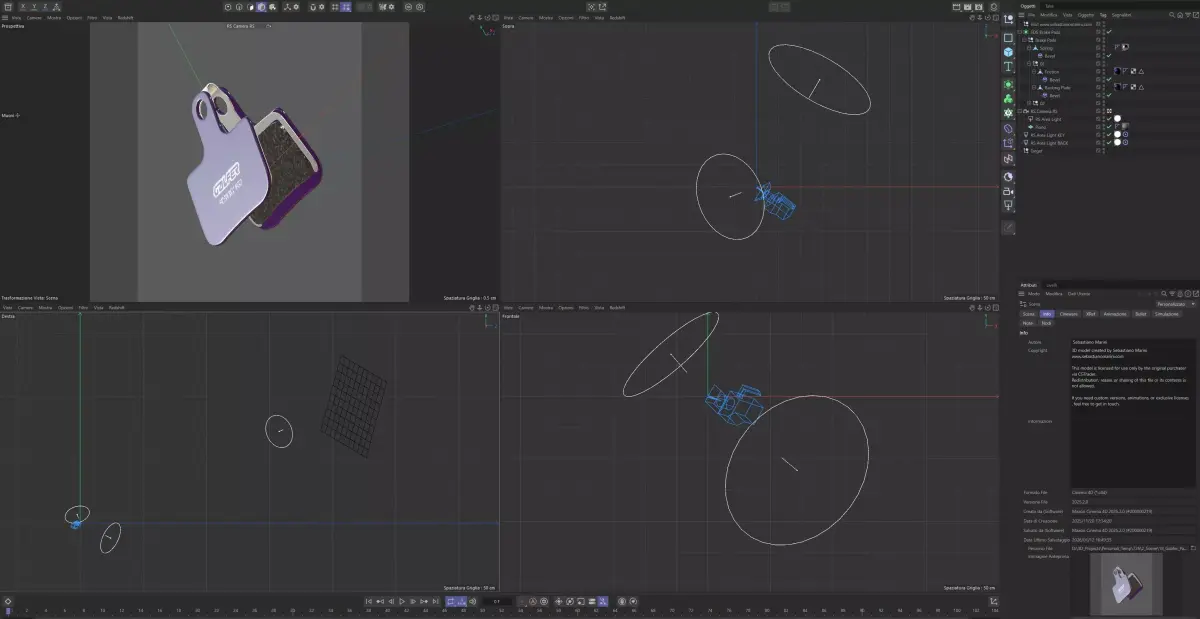Screen dimensions: 1200x619
Task: Play the animation forward
Action: [x=402, y=601]
